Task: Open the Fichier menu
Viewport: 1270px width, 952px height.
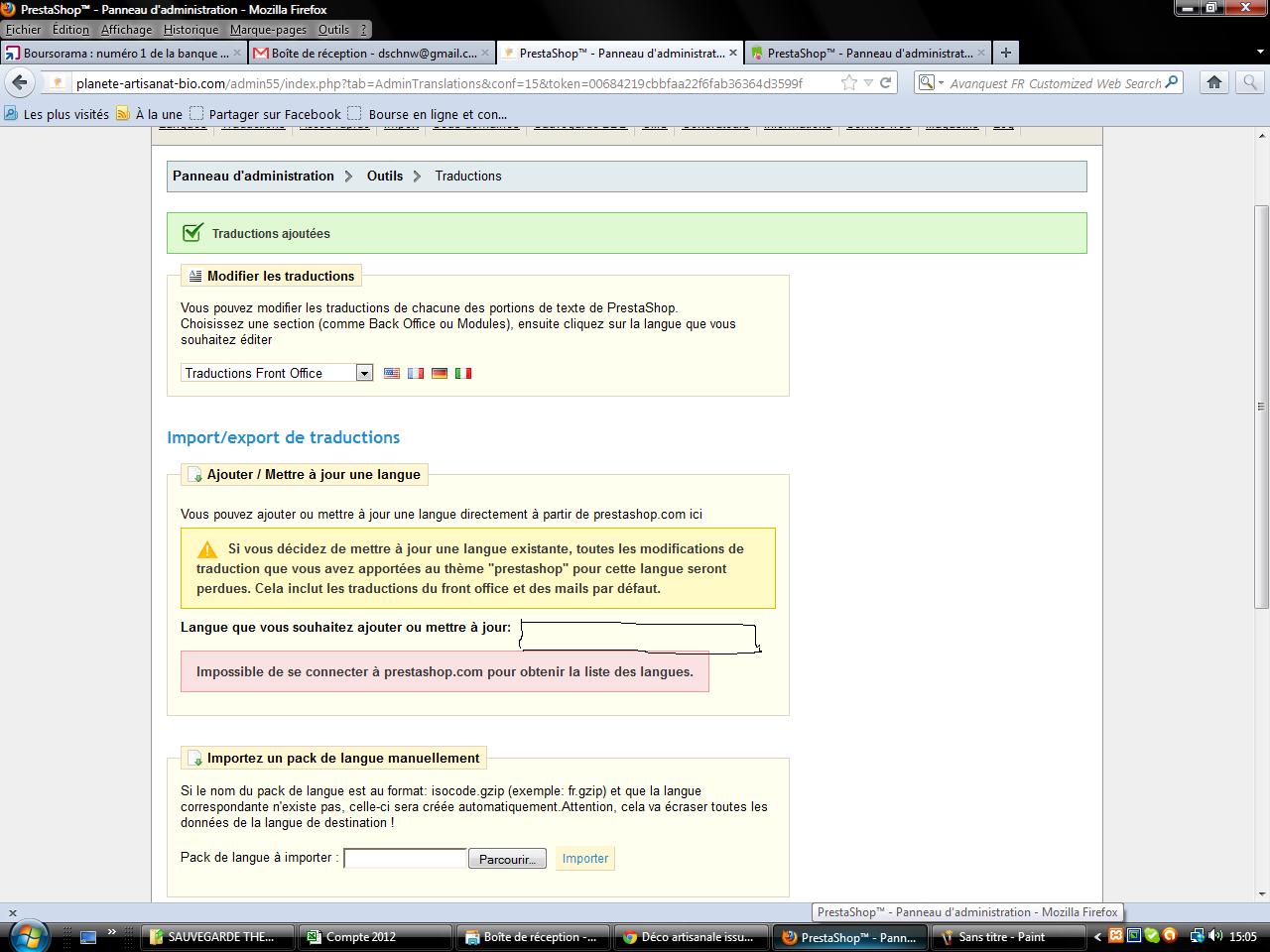Action: pos(24,30)
